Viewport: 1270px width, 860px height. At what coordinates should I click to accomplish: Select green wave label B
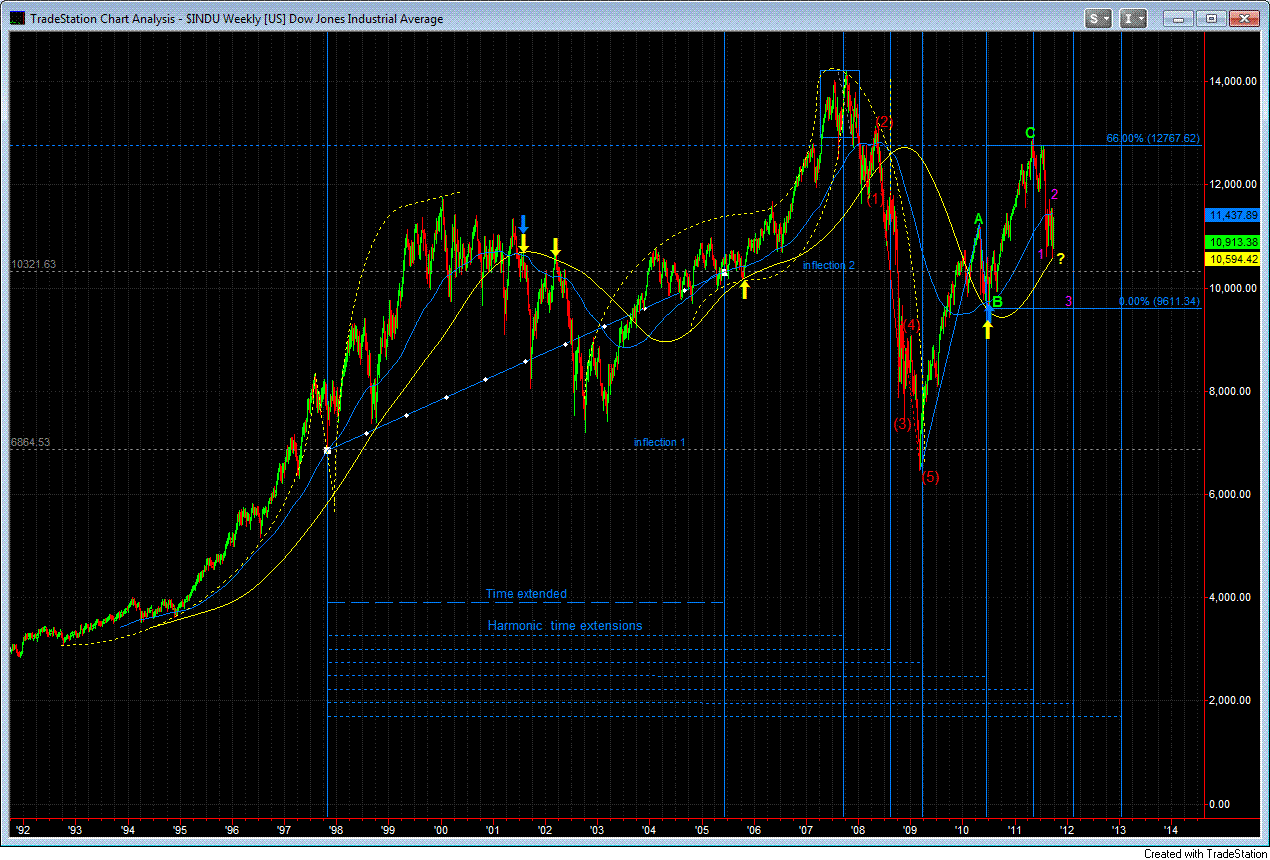[997, 302]
